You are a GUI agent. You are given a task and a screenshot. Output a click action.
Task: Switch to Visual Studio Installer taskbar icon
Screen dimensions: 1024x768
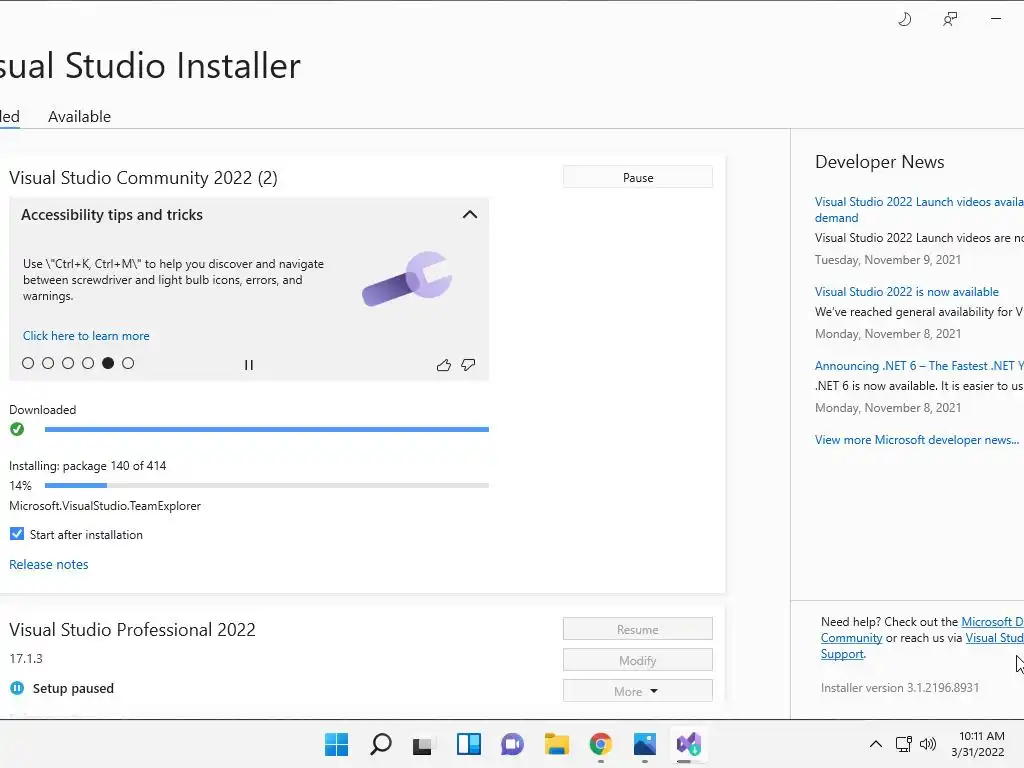coord(689,744)
